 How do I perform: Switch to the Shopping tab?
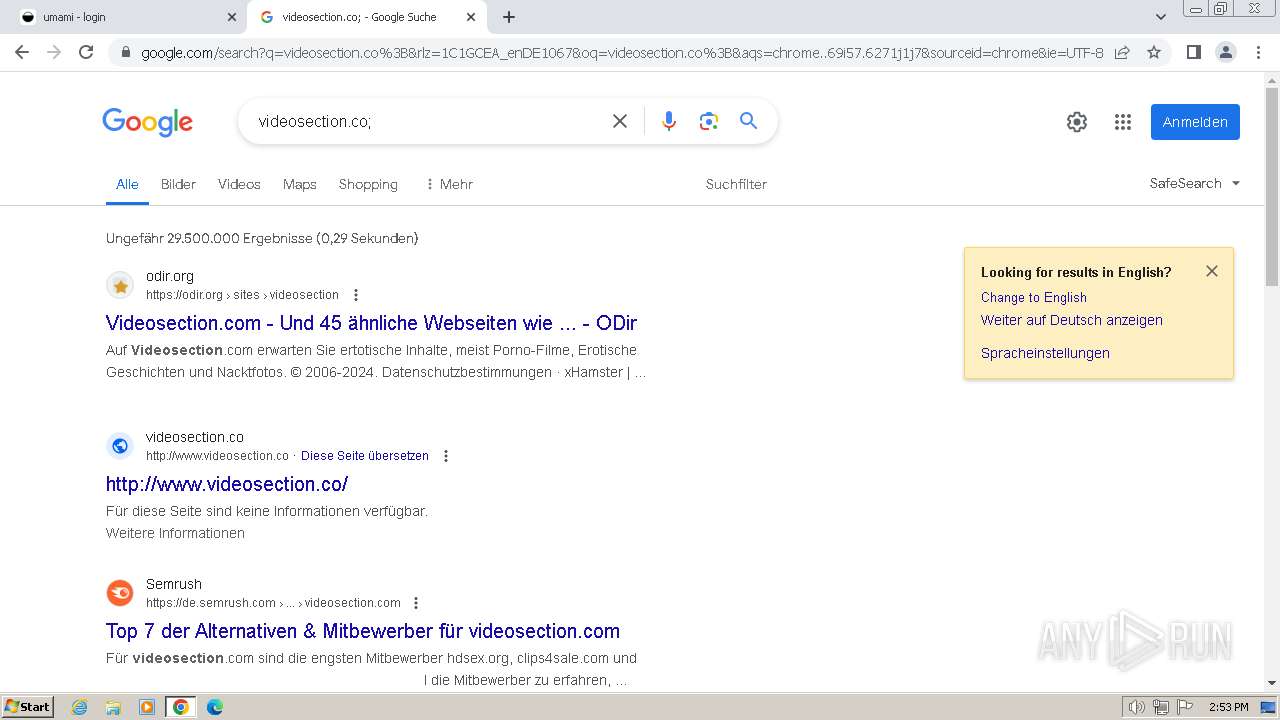(368, 184)
